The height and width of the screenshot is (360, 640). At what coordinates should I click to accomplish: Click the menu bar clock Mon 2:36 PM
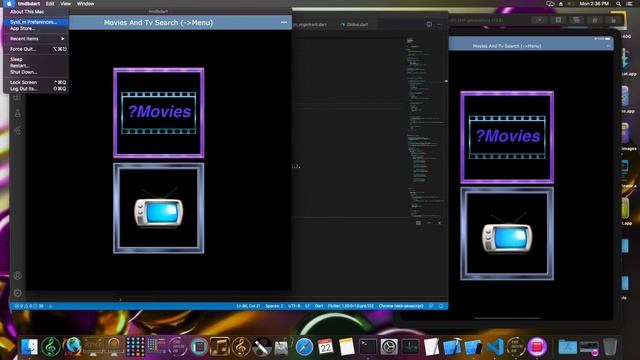(x=594, y=4)
